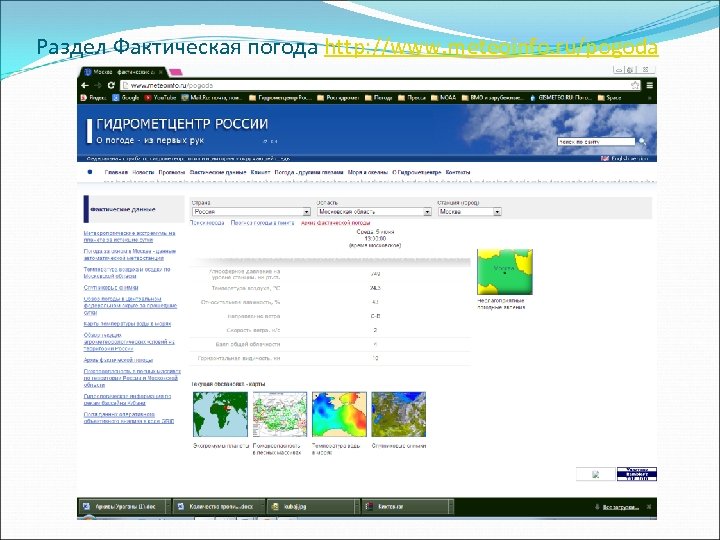Screen dimensions: 720x540
Task: Open the ВМО bookmarks folder
Action: (493, 98)
